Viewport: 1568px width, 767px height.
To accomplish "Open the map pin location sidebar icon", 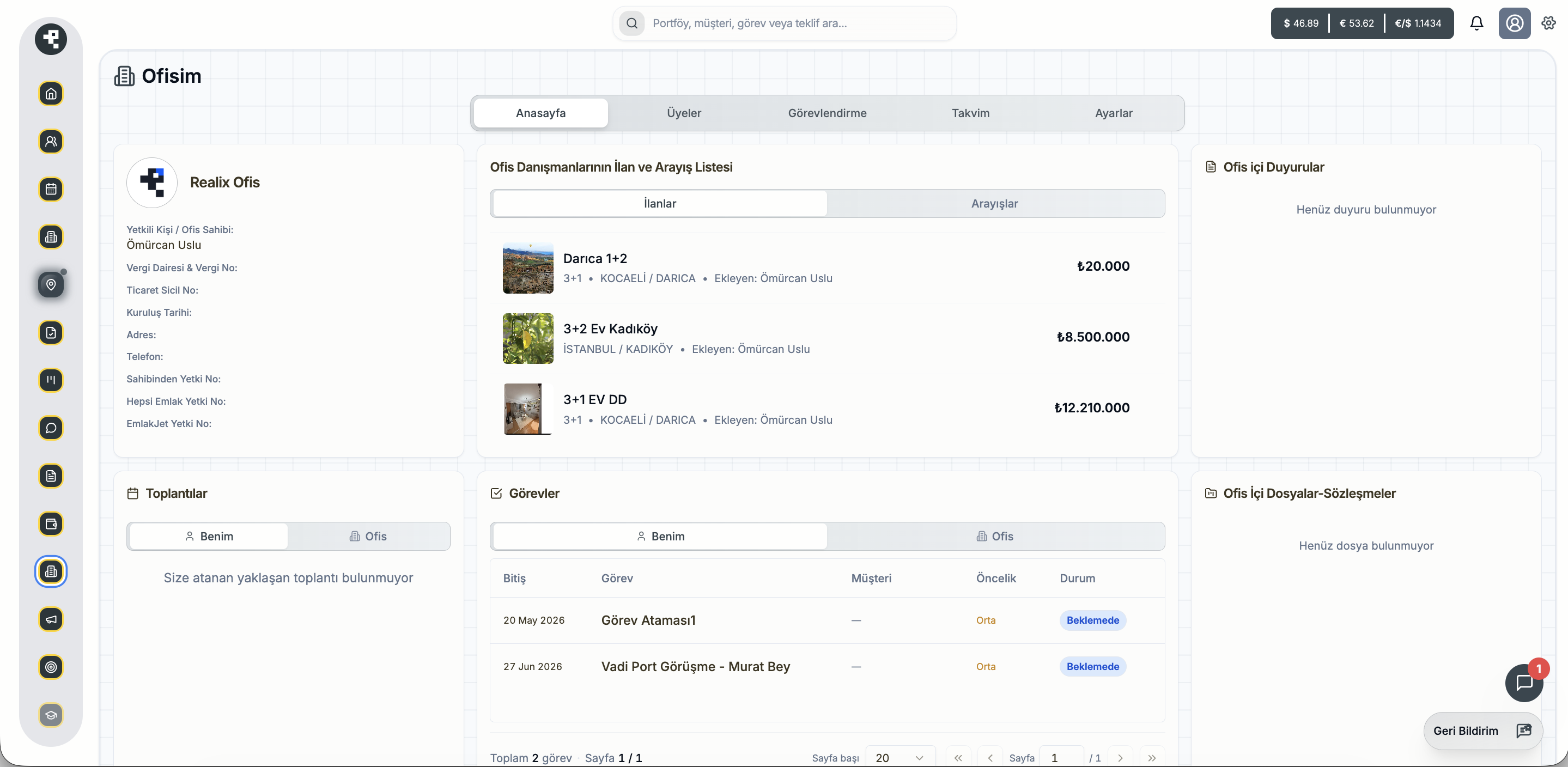I will point(51,285).
